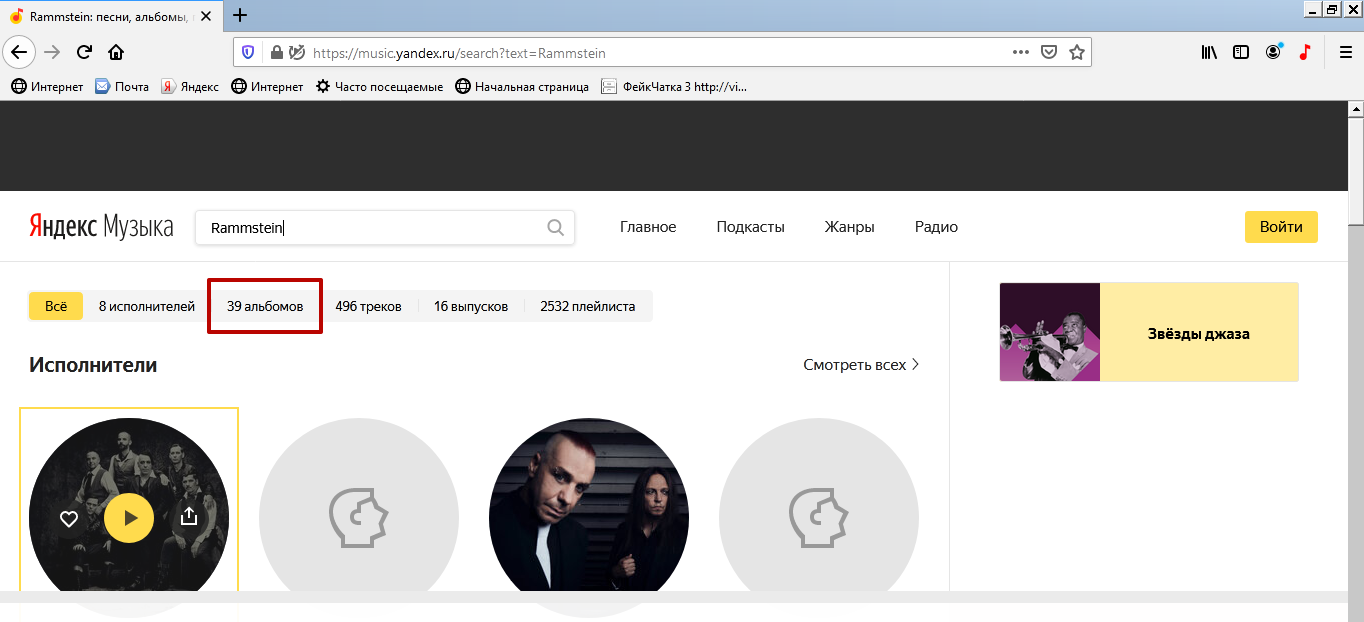Expand page actions three-dot menu
Screen dimensions: 1364x622
coord(1020,52)
